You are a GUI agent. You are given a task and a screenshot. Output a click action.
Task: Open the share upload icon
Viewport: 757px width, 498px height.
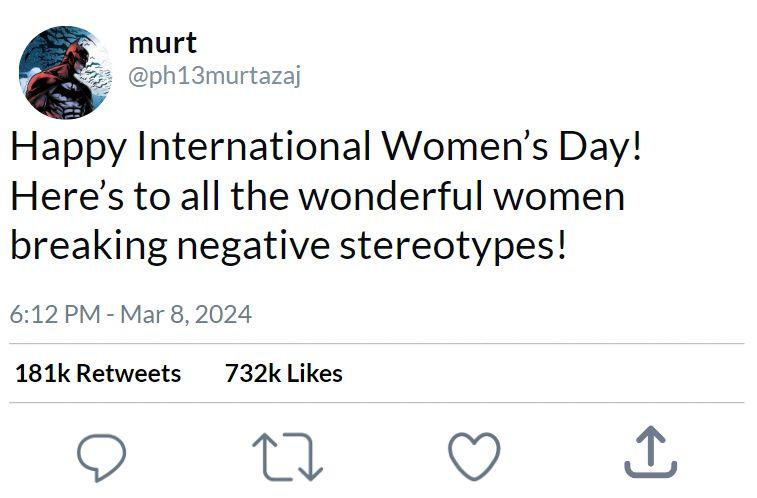pos(650,452)
